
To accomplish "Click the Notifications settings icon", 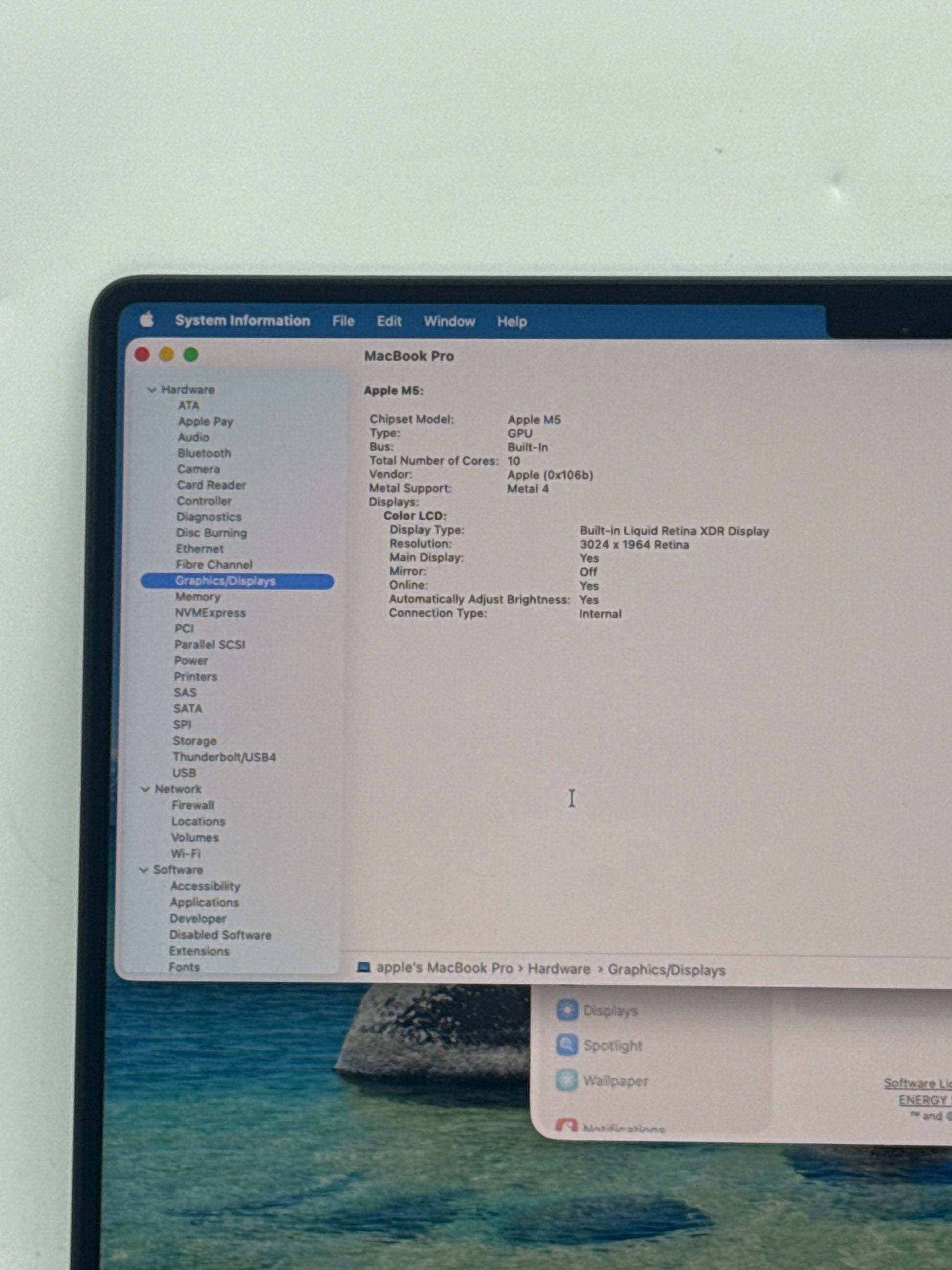I will pos(567,1126).
